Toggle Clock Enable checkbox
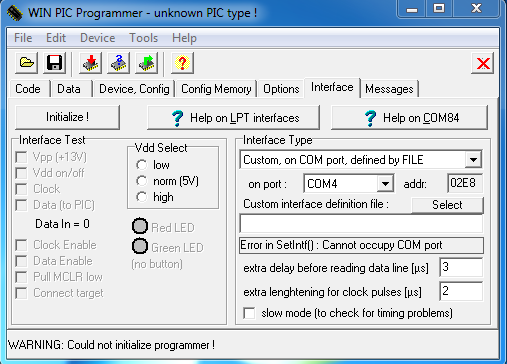This screenshot has height=364, width=507. (x=22, y=245)
